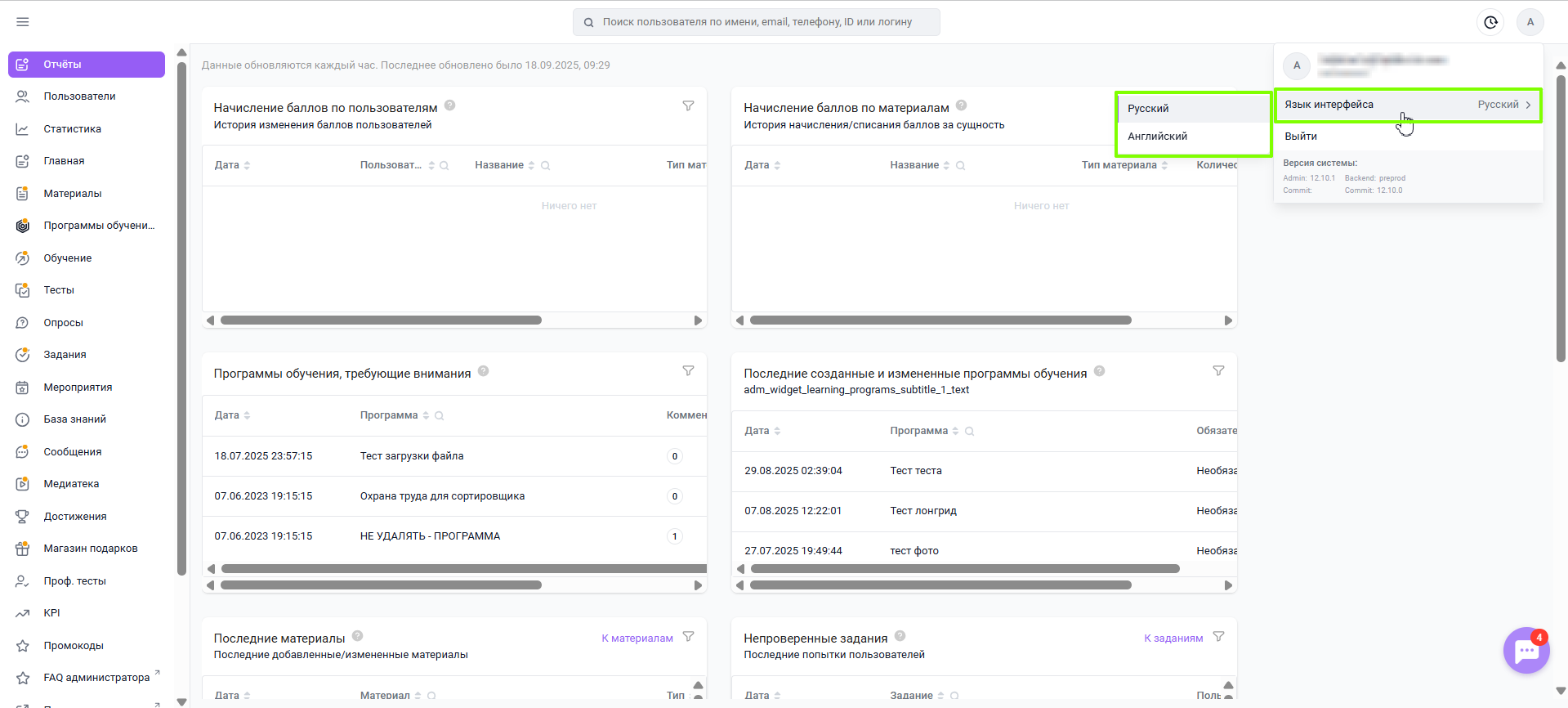Screen dimensions: 1568x708
Task: Open help for Начисление баллов по материалам
Action: [962, 105]
